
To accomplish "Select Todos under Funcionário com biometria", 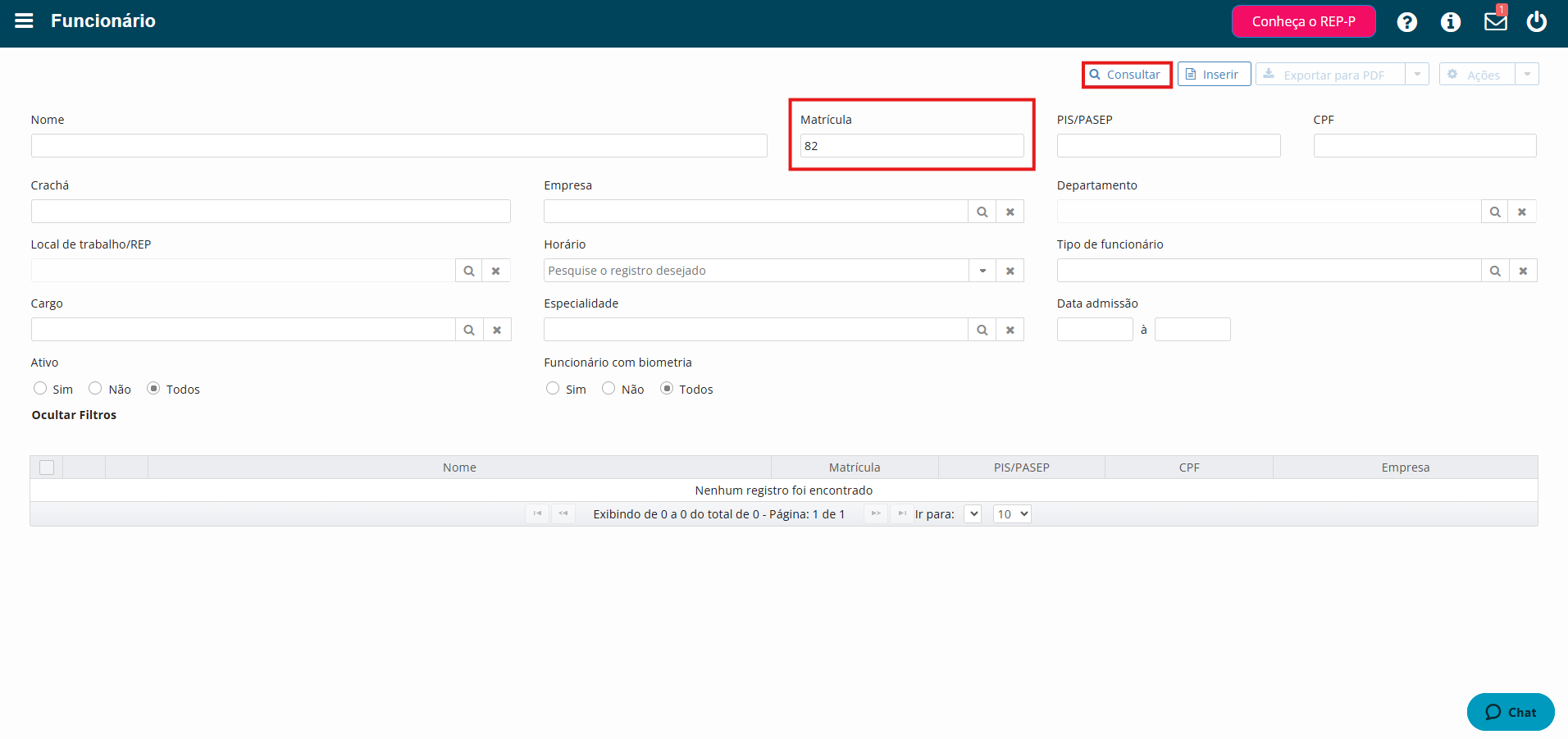I will [x=667, y=388].
